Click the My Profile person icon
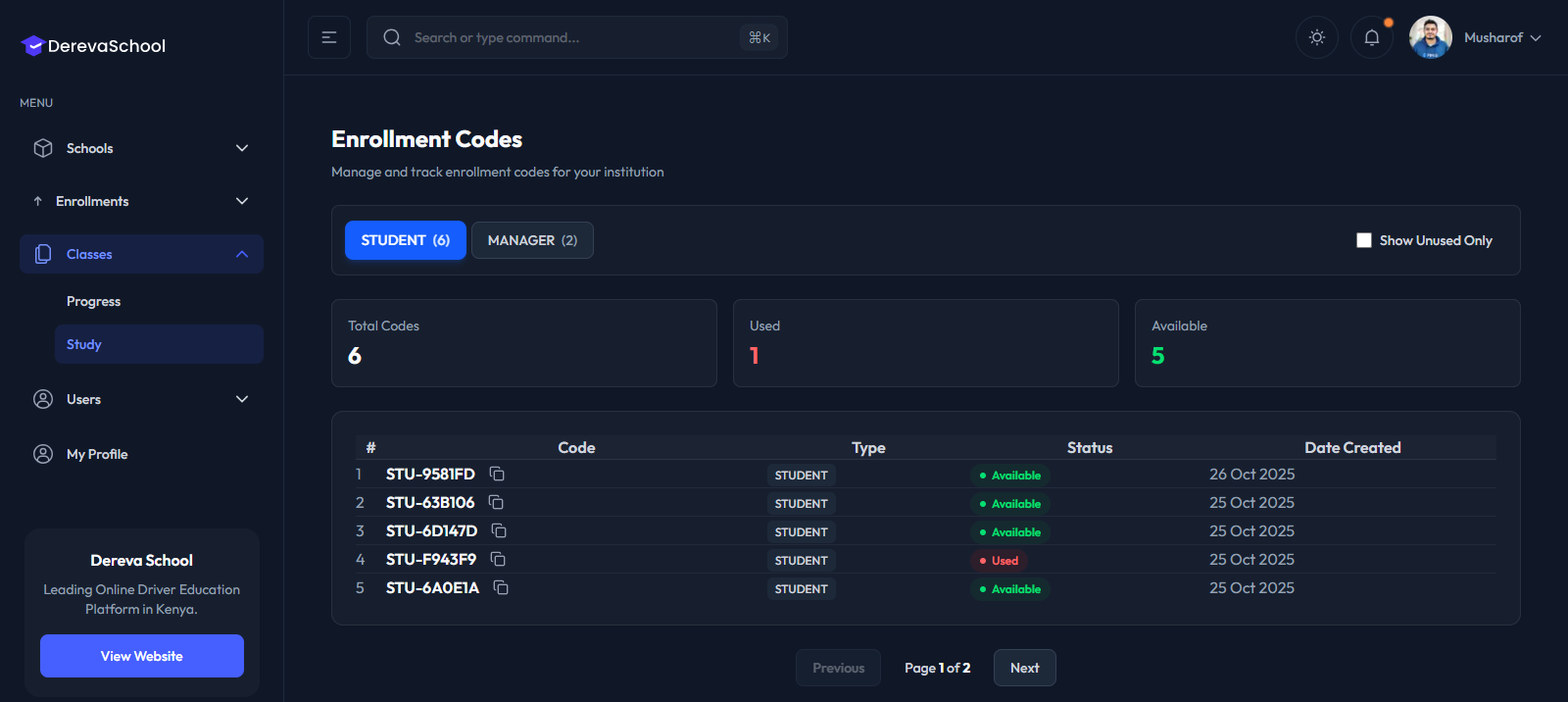 coord(43,454)
